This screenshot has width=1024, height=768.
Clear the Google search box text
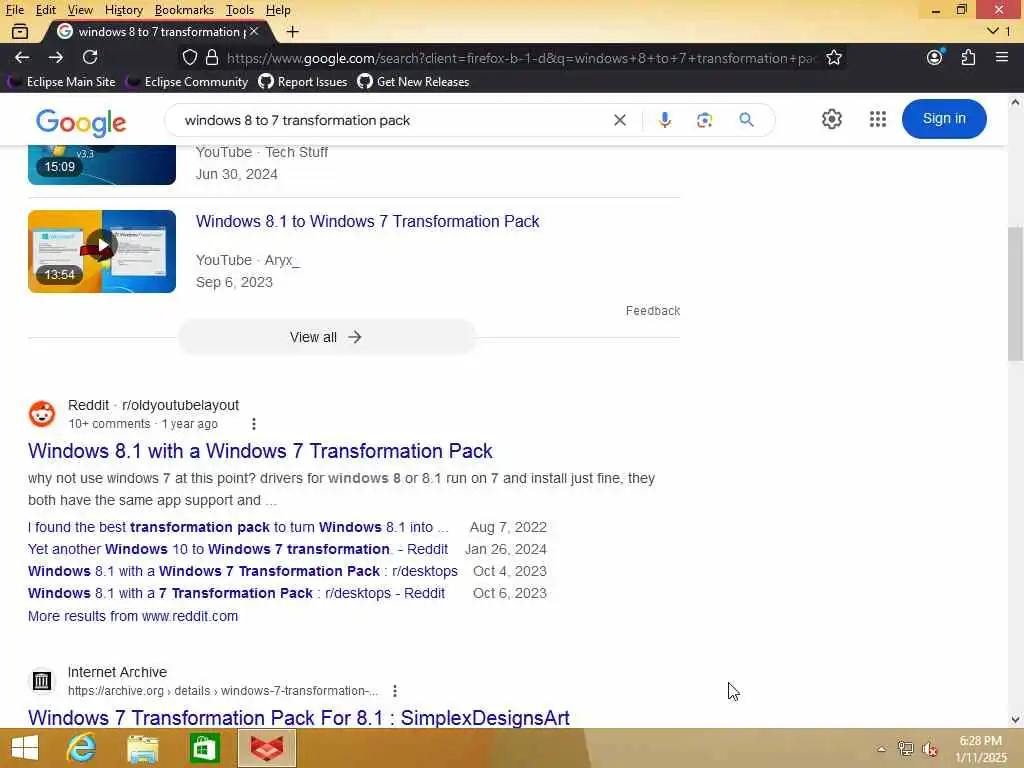(x=620, y=120)
